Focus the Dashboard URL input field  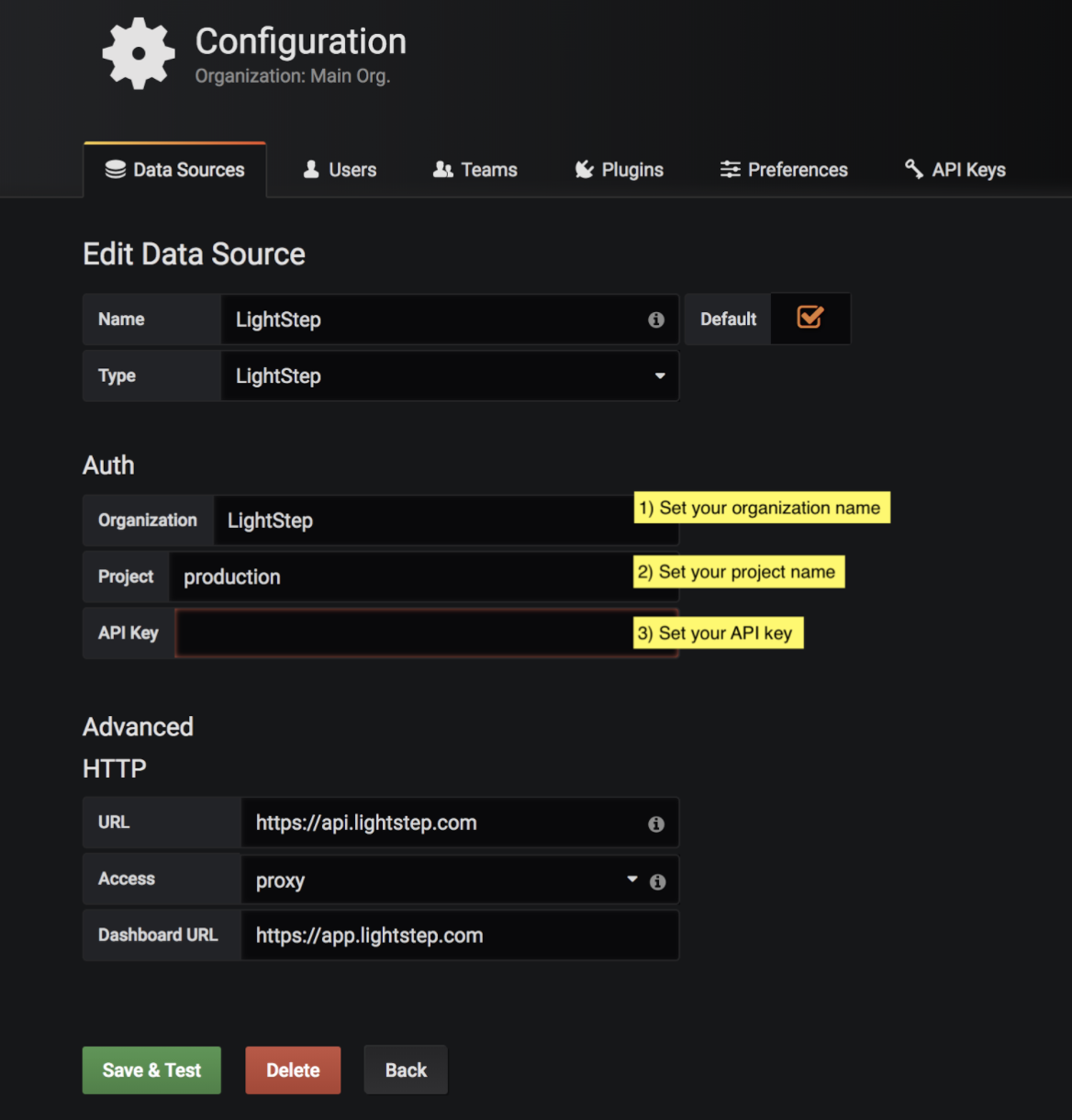point(460,935)
